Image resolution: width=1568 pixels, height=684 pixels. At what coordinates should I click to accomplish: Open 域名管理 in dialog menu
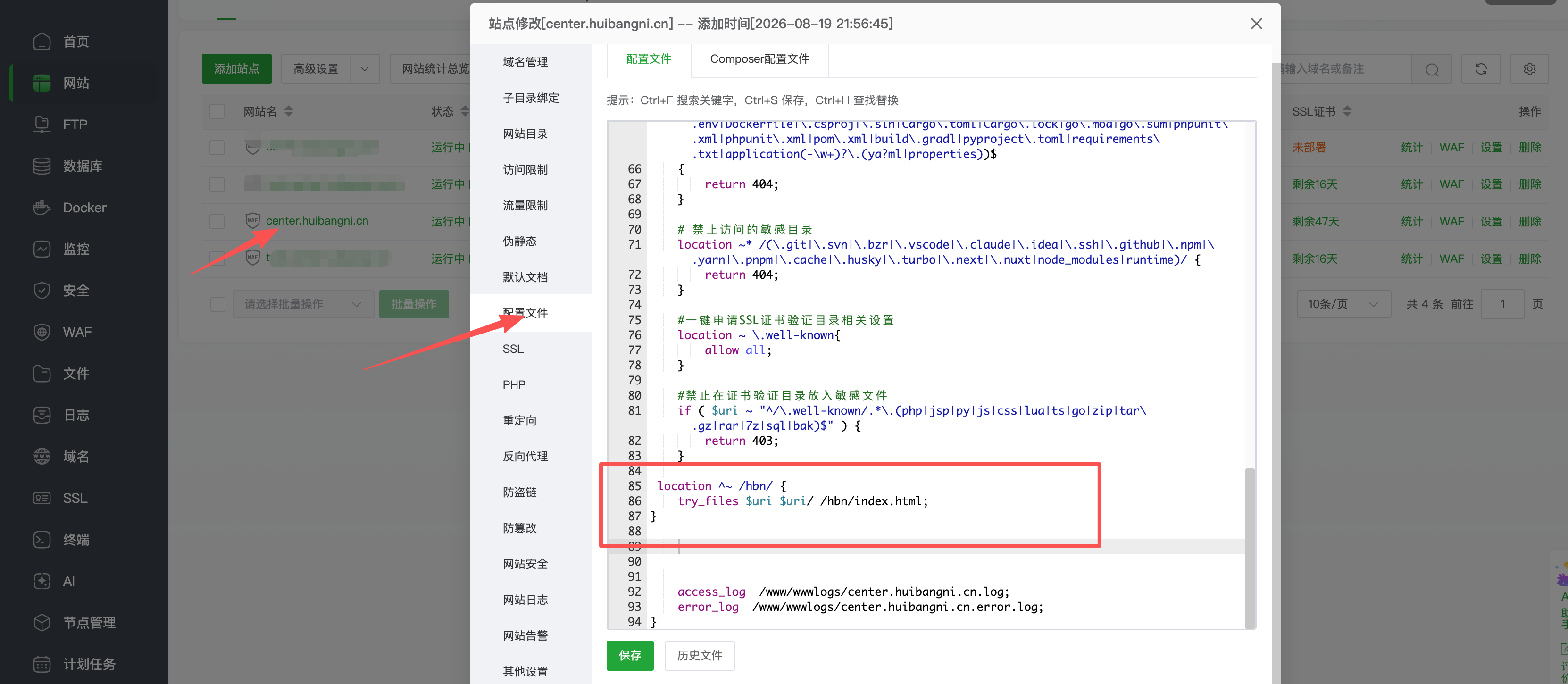click(x=525, y=62)
